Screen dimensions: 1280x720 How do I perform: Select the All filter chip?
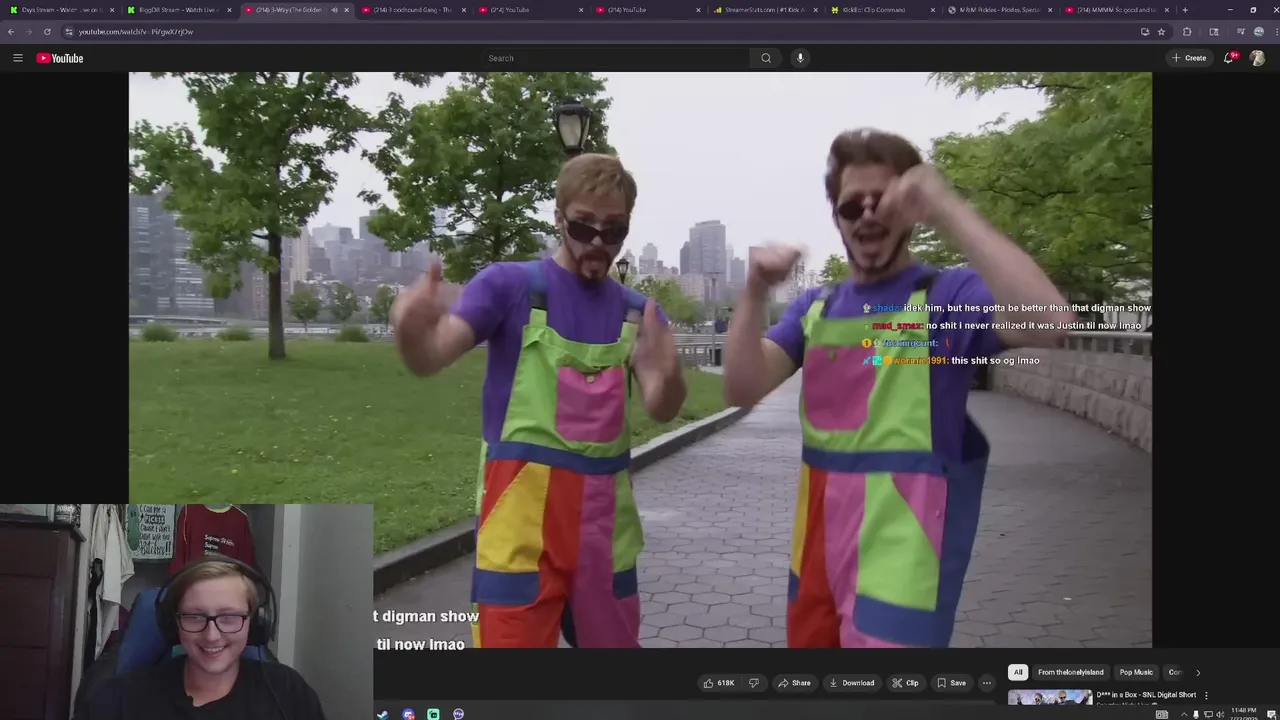click(x=1018, y=672)
